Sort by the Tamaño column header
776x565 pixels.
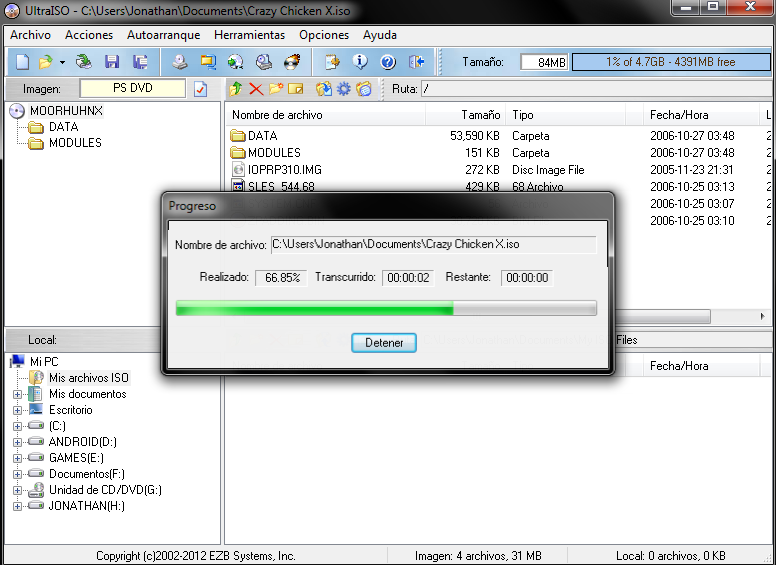[466, 115]
